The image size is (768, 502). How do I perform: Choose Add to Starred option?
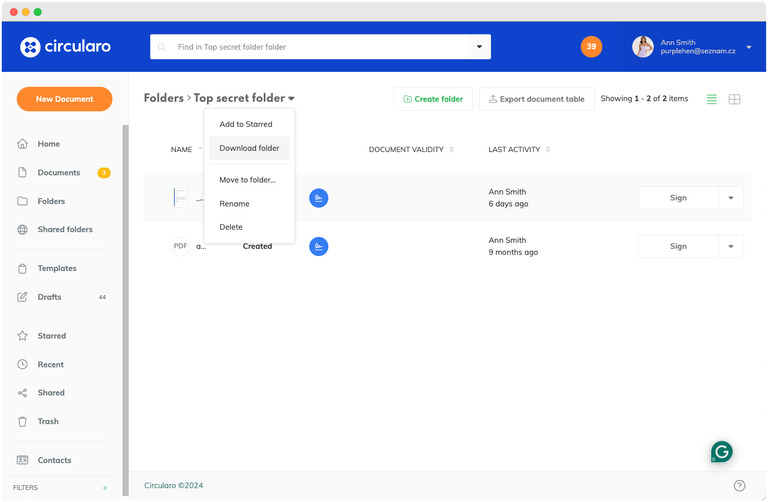point(245,124)
